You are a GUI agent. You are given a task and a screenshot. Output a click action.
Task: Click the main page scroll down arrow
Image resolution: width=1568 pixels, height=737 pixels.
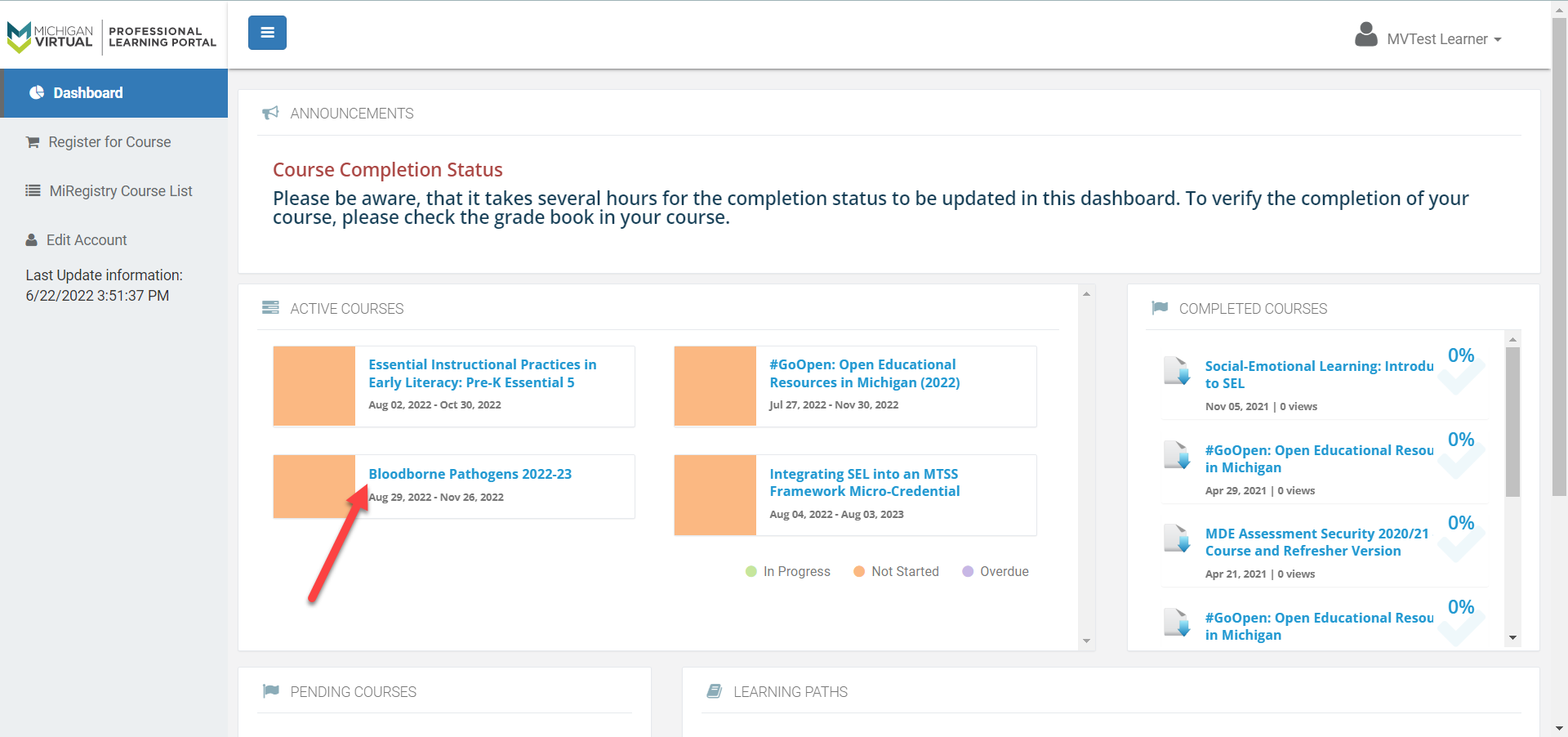coord(1559,728)
